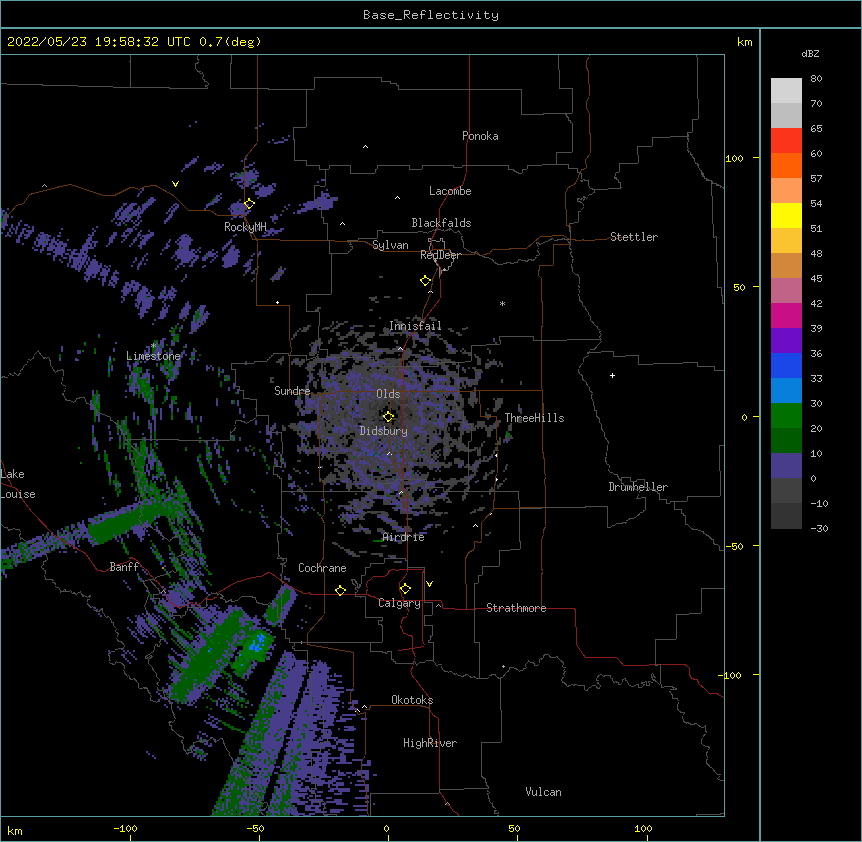Click the RockyMH label

coord(245,227)
